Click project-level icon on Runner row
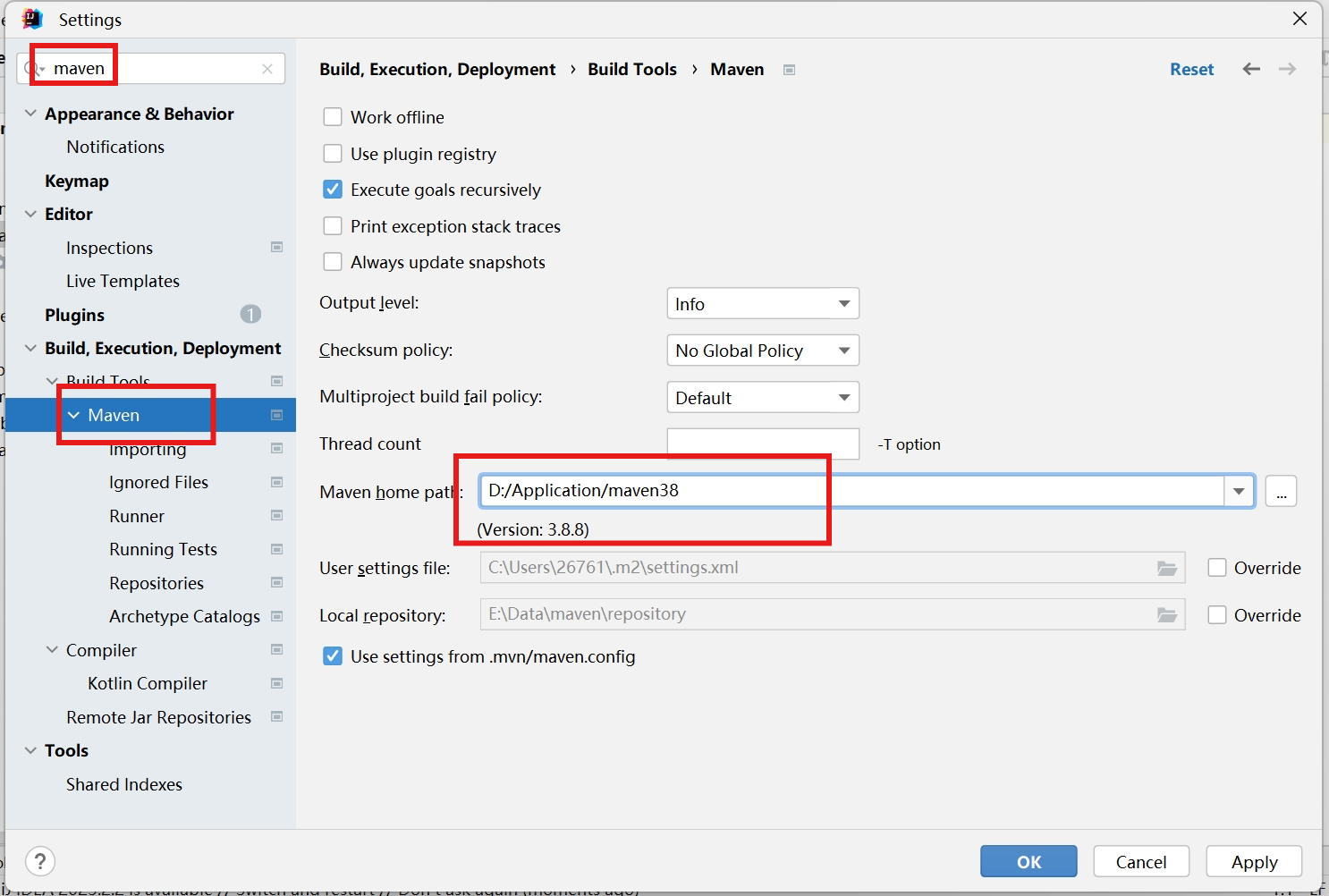Image resolution: width=1329 pixels, height=896 pixels. pos(277,515)
